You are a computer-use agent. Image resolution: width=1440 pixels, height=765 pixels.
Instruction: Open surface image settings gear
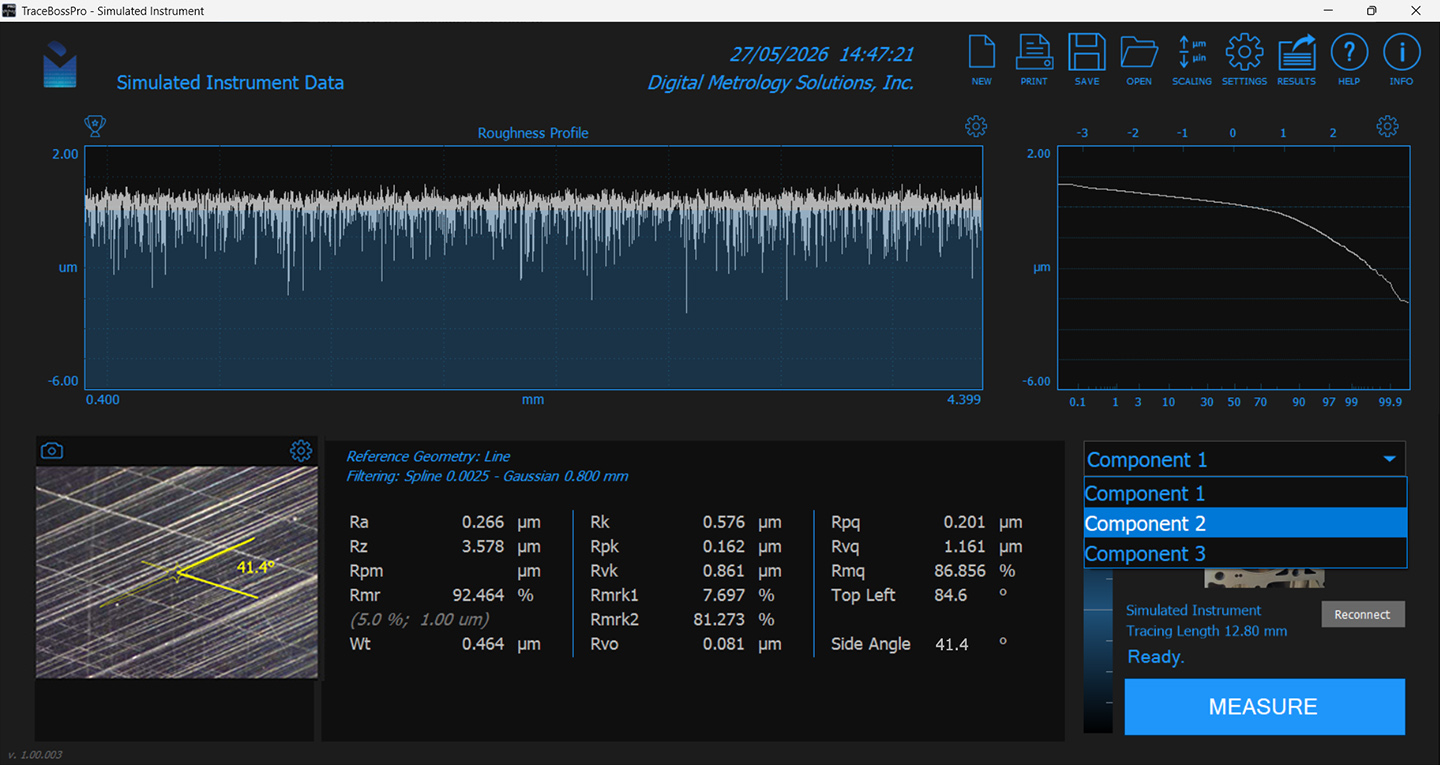coord(301,451)
